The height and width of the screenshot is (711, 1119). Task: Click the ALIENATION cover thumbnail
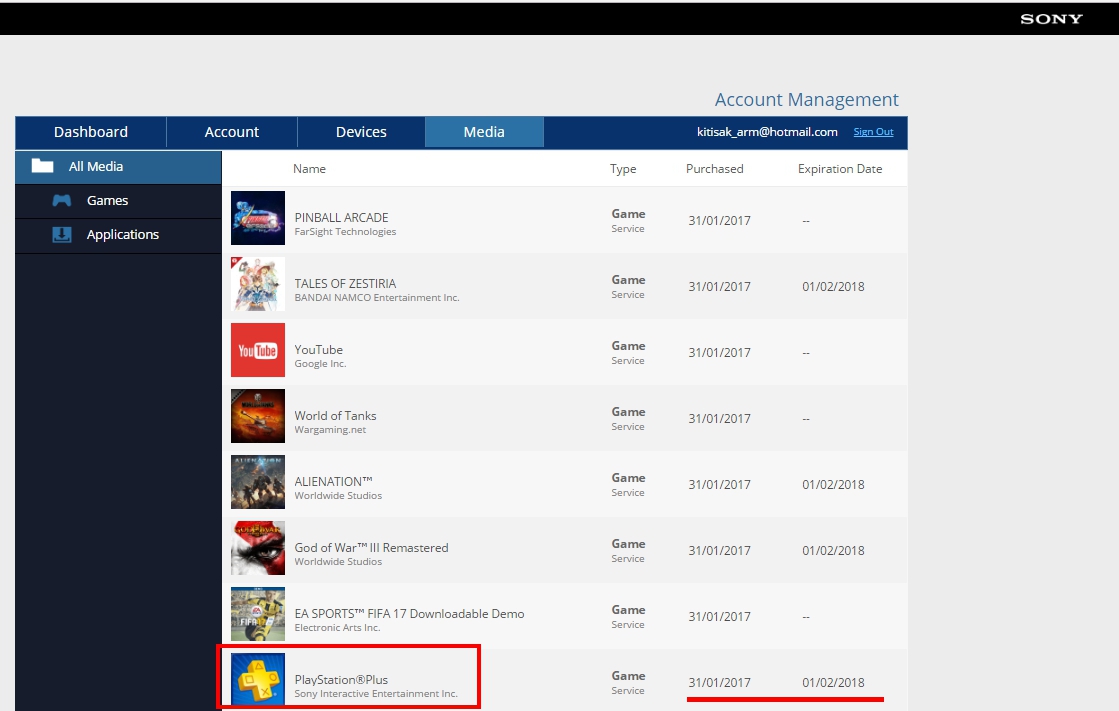(258, 482)
